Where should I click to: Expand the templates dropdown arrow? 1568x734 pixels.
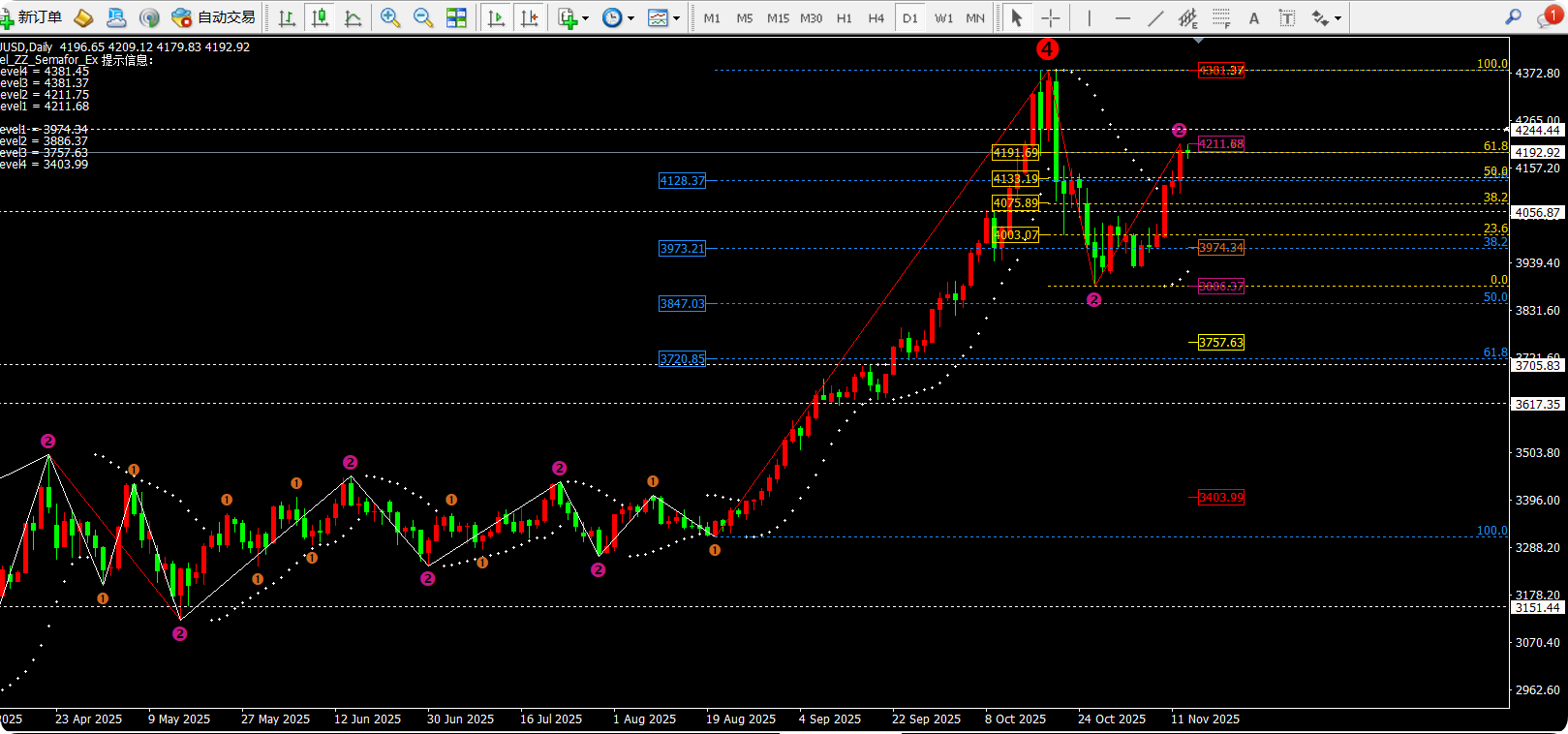point(676,18)
